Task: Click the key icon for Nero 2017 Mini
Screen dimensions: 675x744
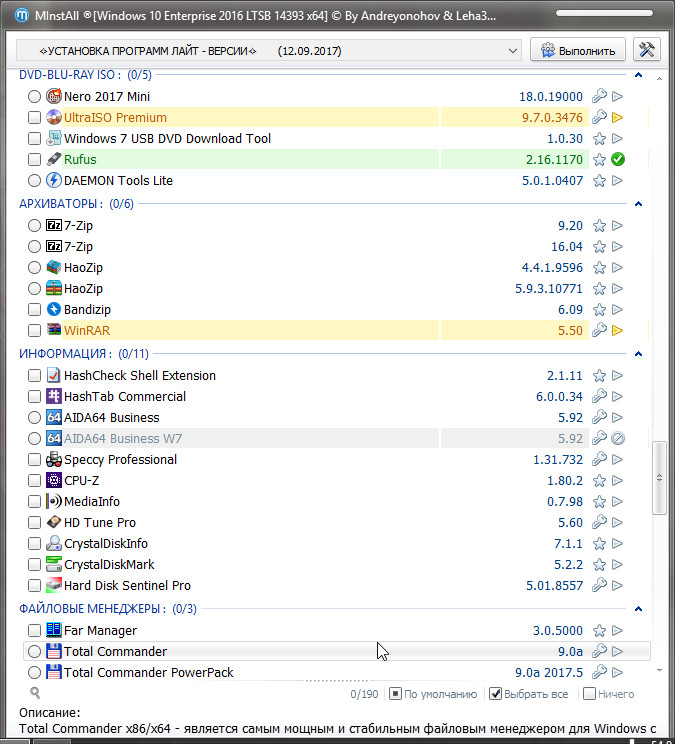Action: click(599, 97)
